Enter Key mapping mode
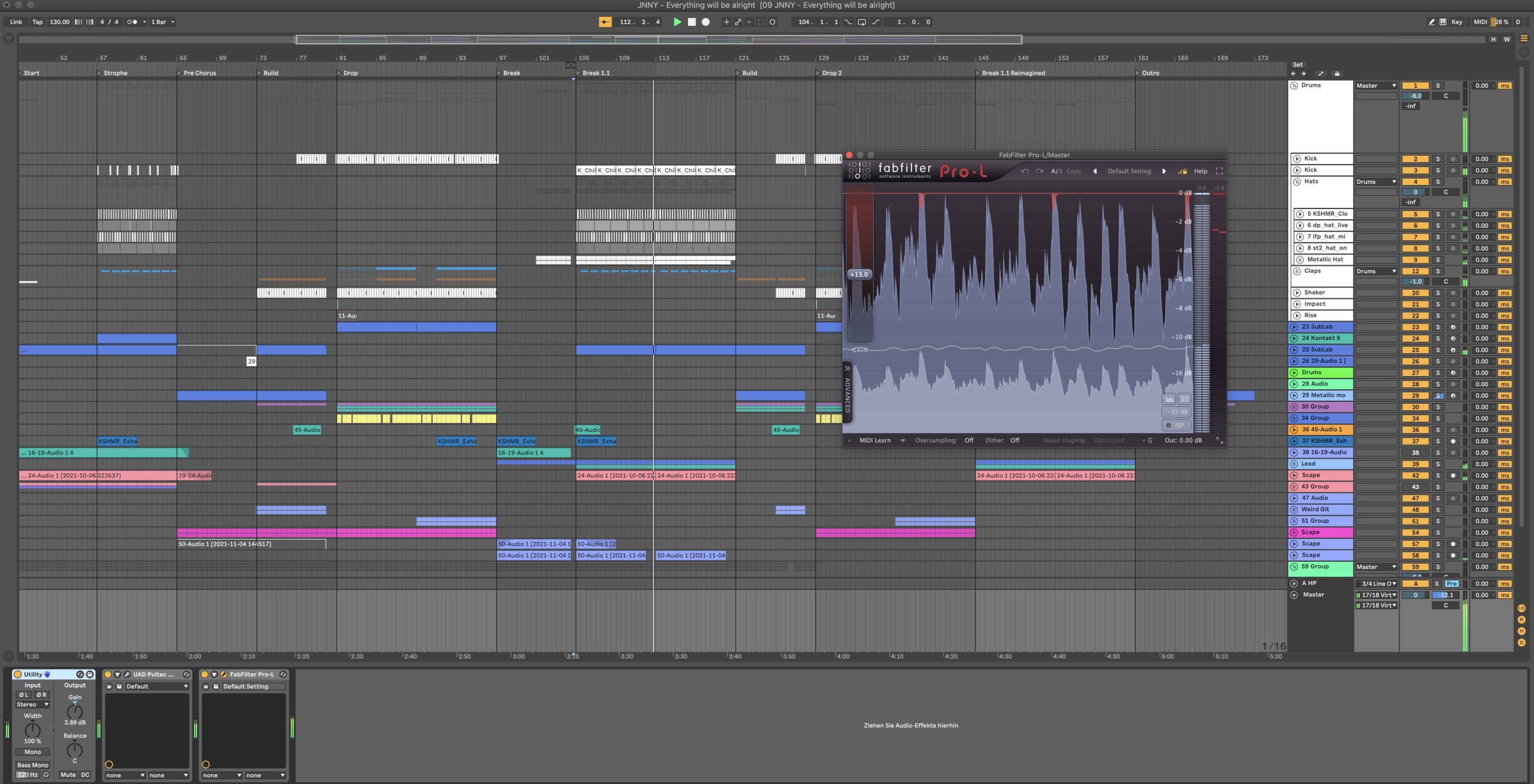 coord(1457,22)
